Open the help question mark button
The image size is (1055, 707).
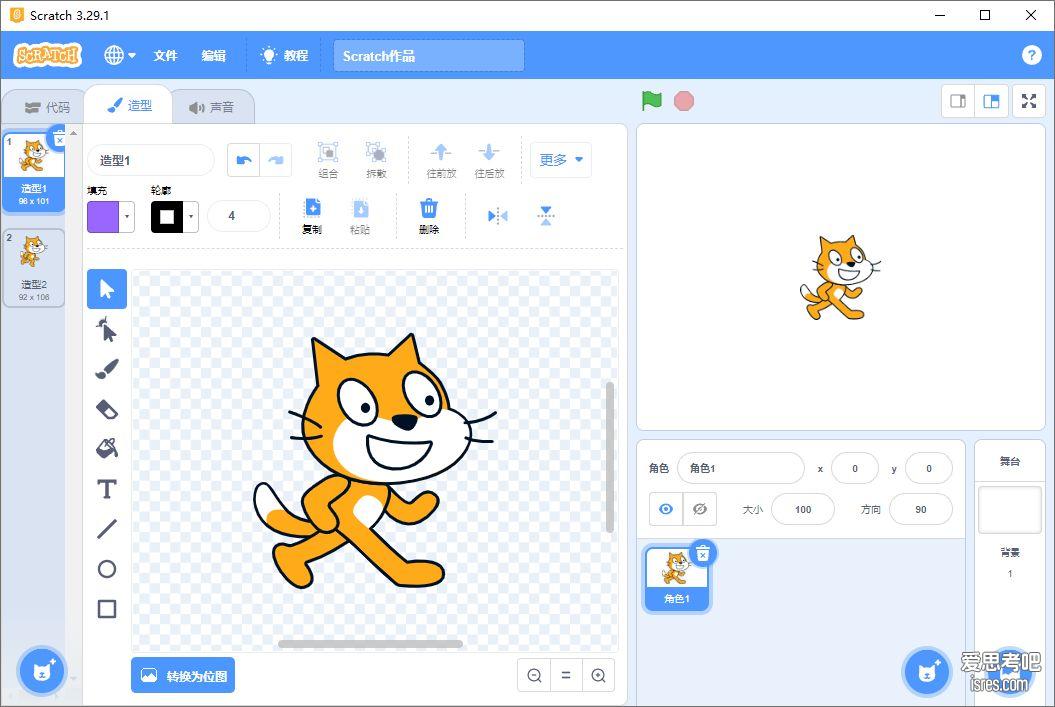[1031, 55]
